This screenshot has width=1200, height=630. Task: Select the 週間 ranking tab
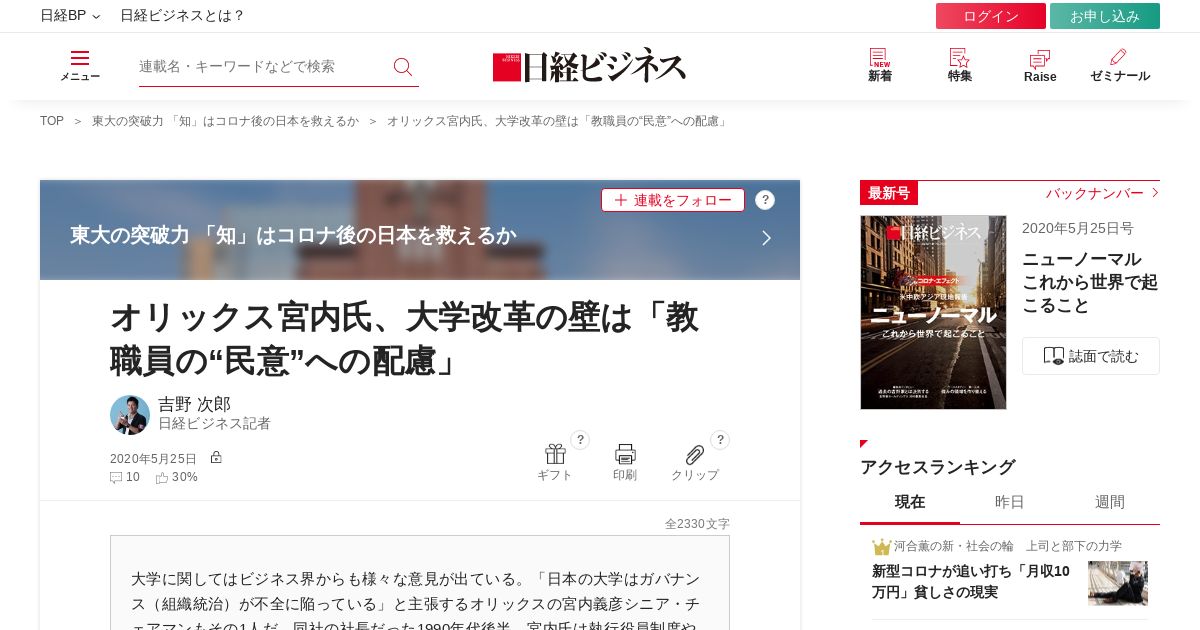click(1110, 502)
